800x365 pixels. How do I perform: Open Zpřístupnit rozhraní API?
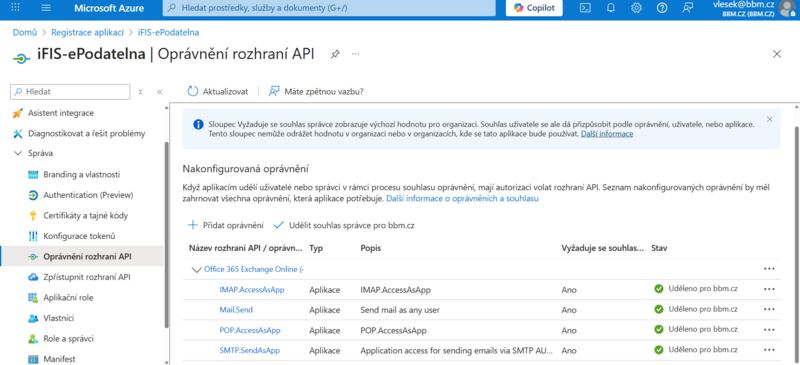pyautogui.click(x=87, y=277)
